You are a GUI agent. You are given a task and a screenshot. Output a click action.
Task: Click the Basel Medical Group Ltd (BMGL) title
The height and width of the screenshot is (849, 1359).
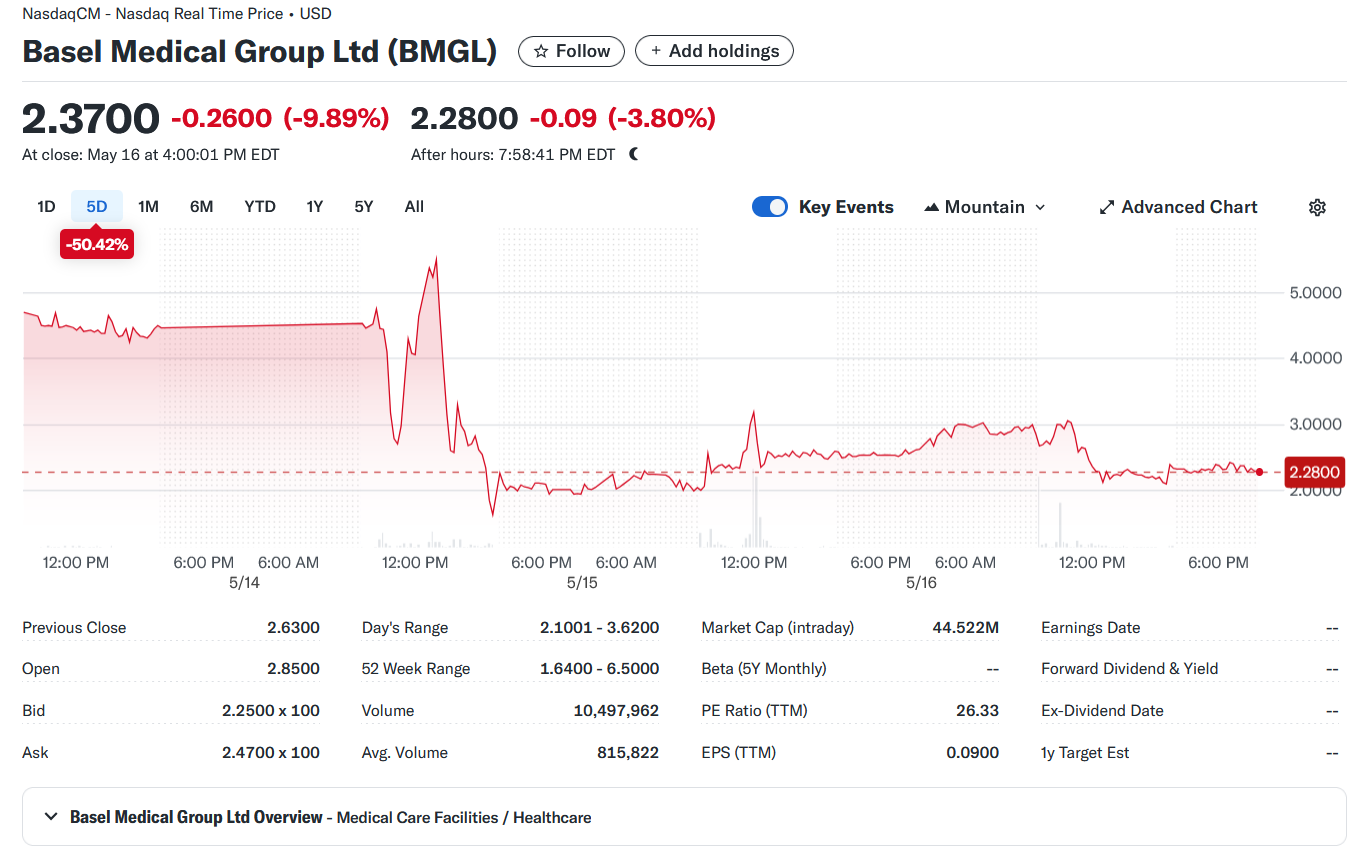(x=260, y=51)
